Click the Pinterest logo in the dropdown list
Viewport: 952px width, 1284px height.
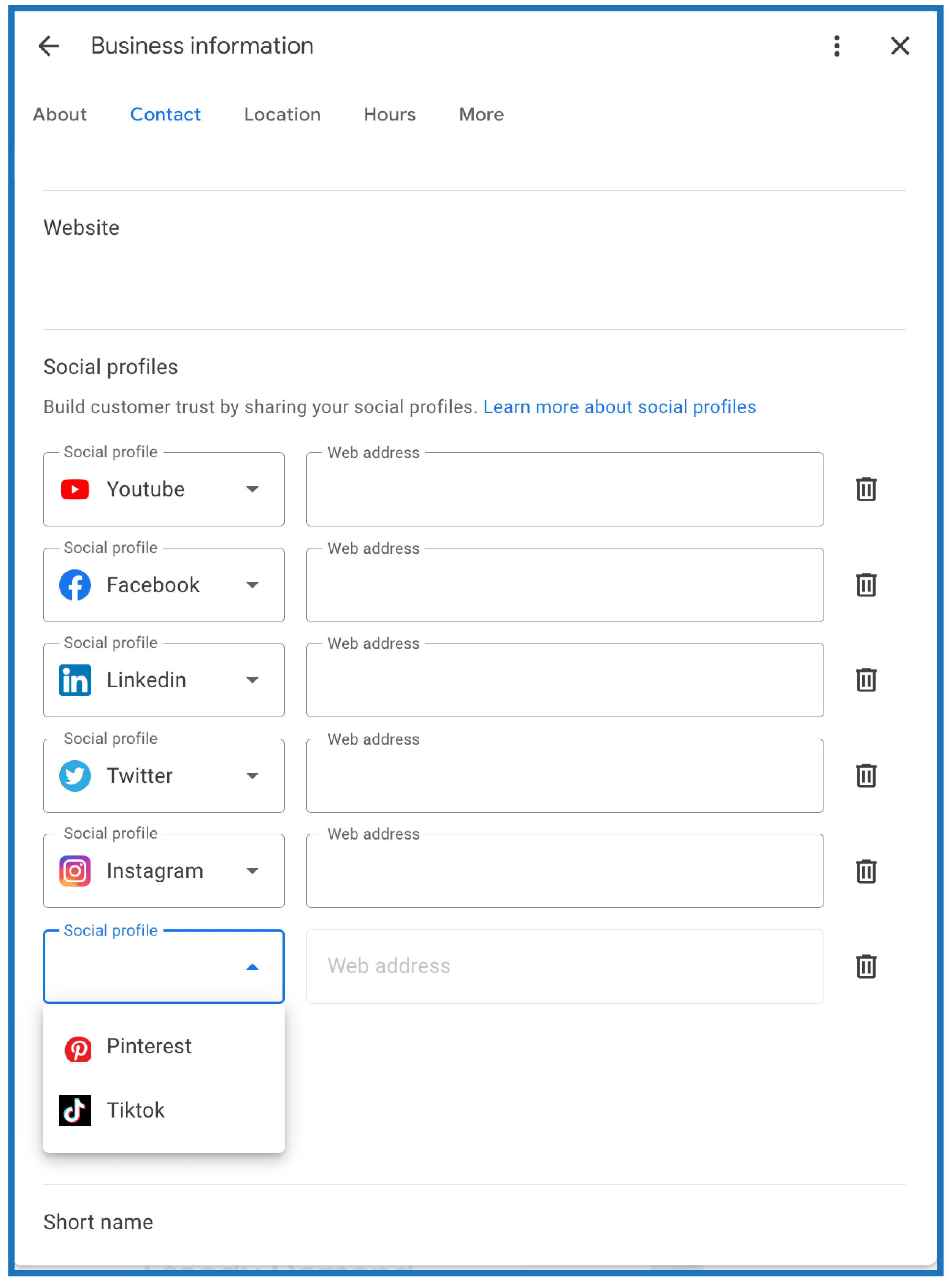click(78, 1049)
